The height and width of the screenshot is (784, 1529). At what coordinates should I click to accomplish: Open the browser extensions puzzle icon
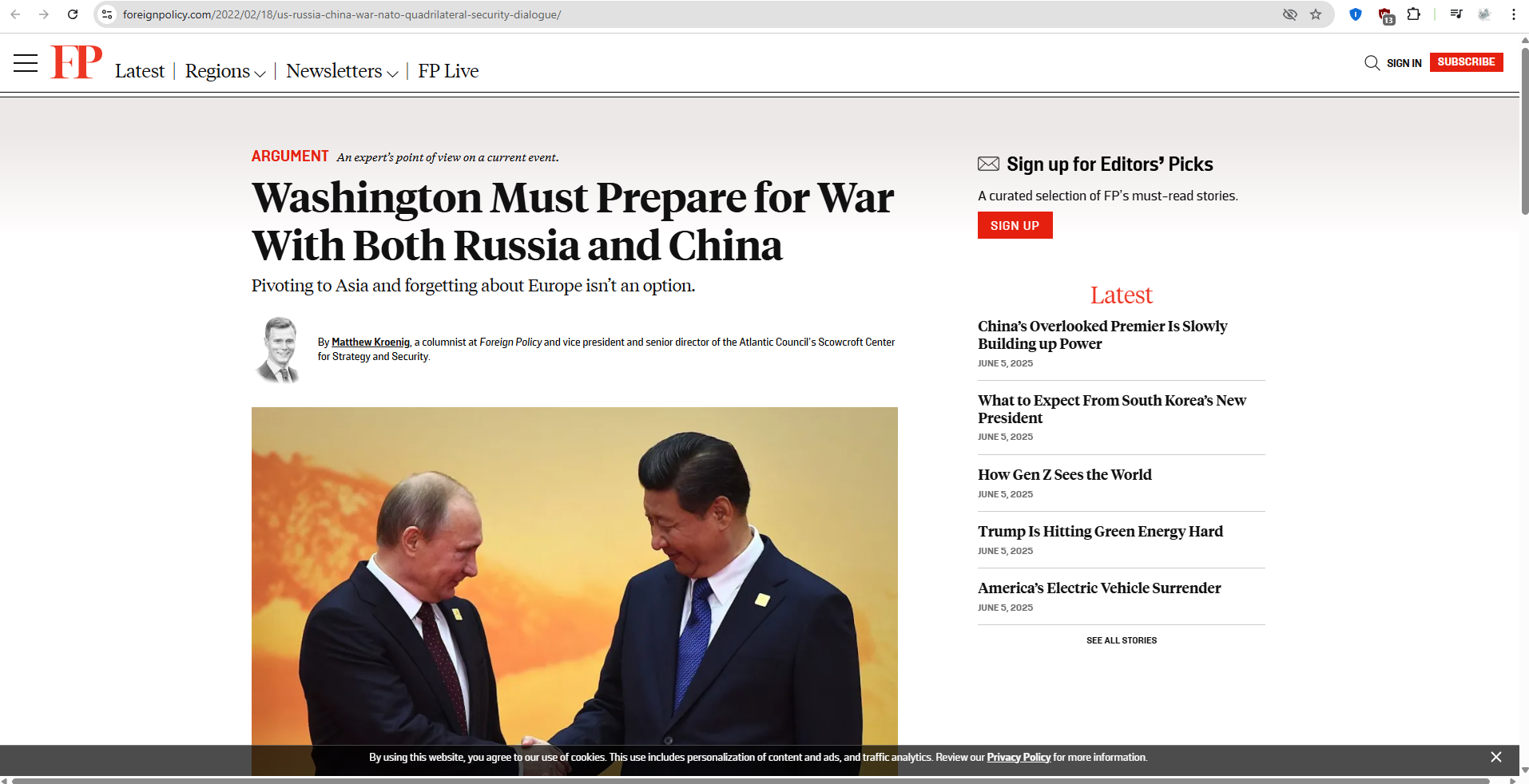(1414, 14)
